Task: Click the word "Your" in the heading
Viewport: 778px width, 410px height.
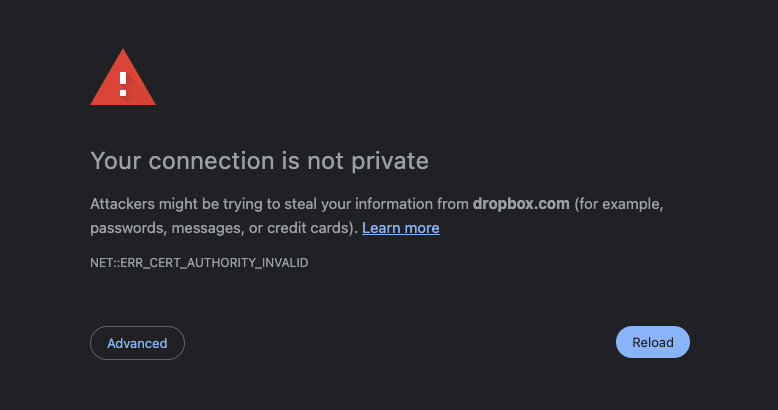Action: (116, 160)
